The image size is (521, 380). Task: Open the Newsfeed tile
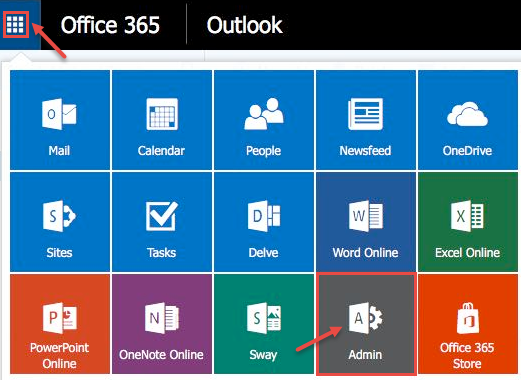[366, 120]
